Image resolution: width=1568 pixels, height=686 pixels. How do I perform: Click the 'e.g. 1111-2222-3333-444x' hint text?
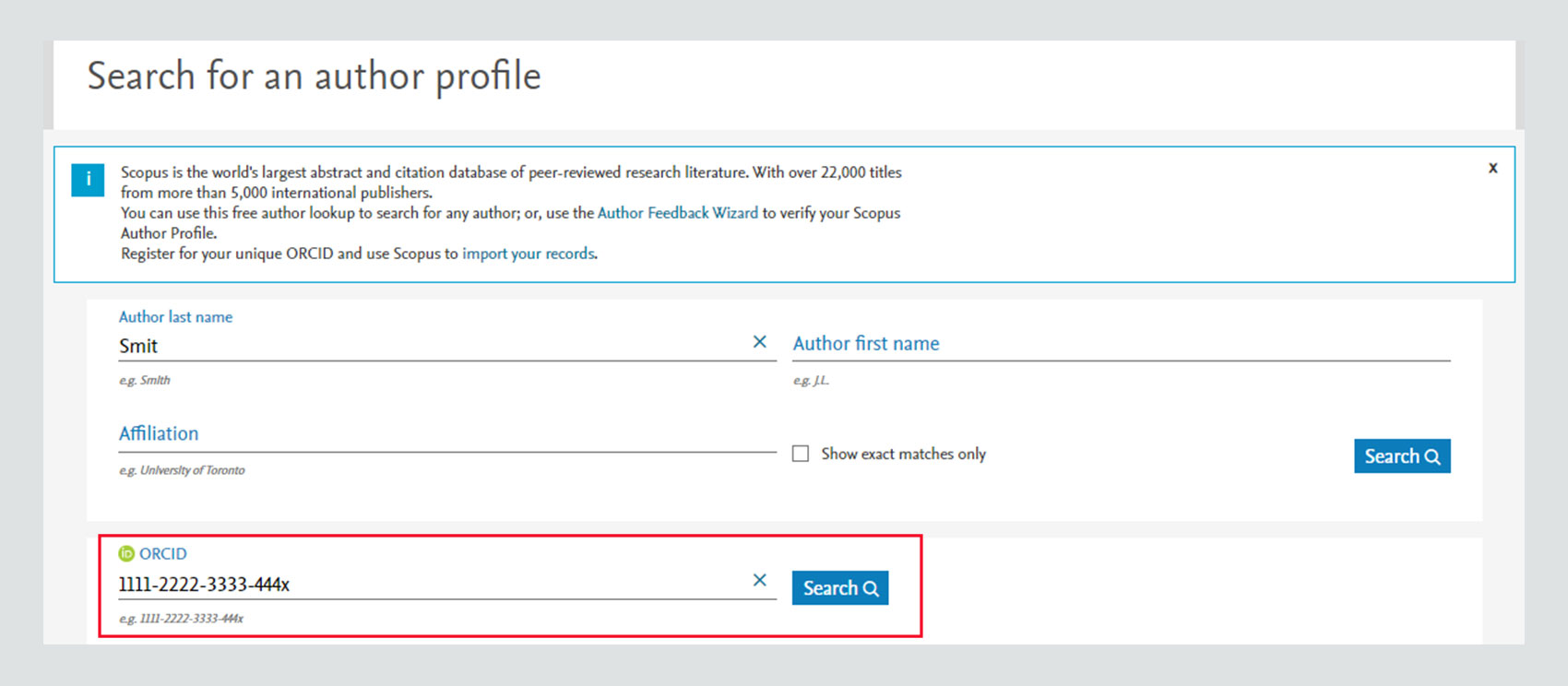181,619
